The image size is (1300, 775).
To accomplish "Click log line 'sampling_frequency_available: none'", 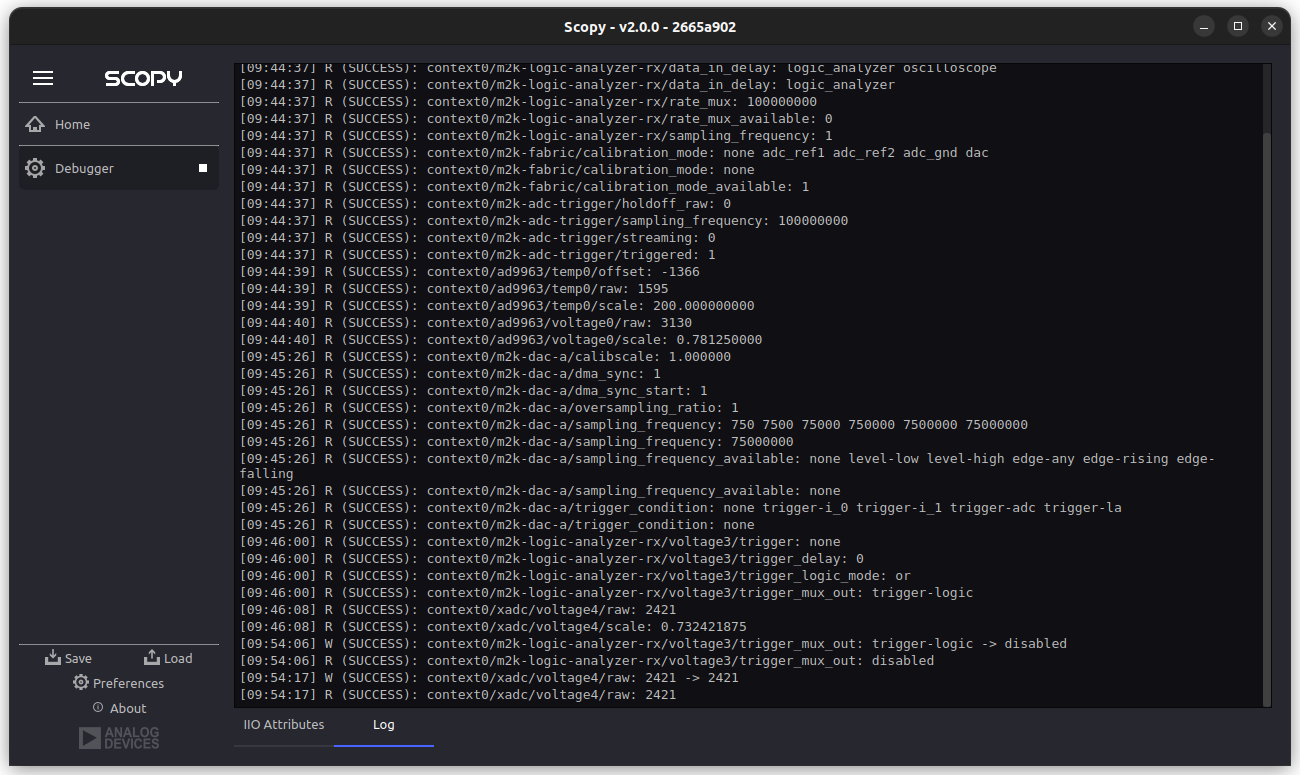I will click(x=540, y=491).
